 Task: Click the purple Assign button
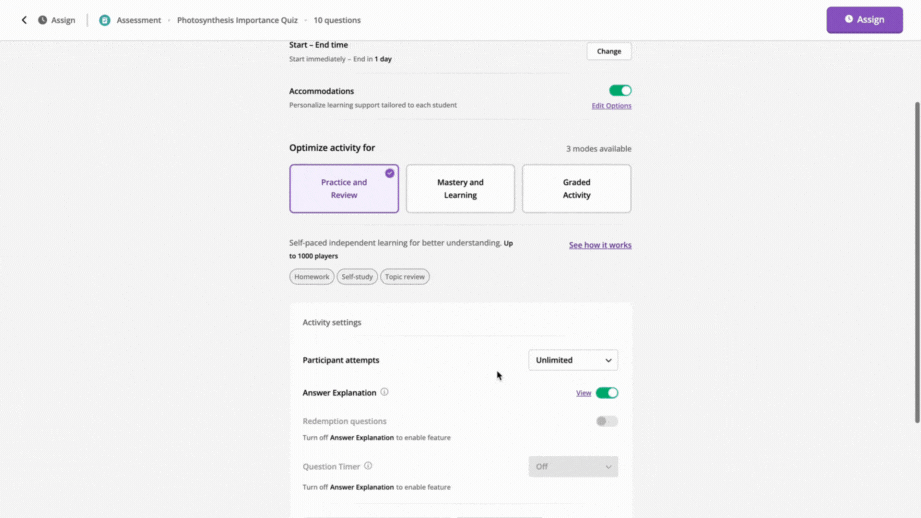pyautogui.click(x=864, y=20)
